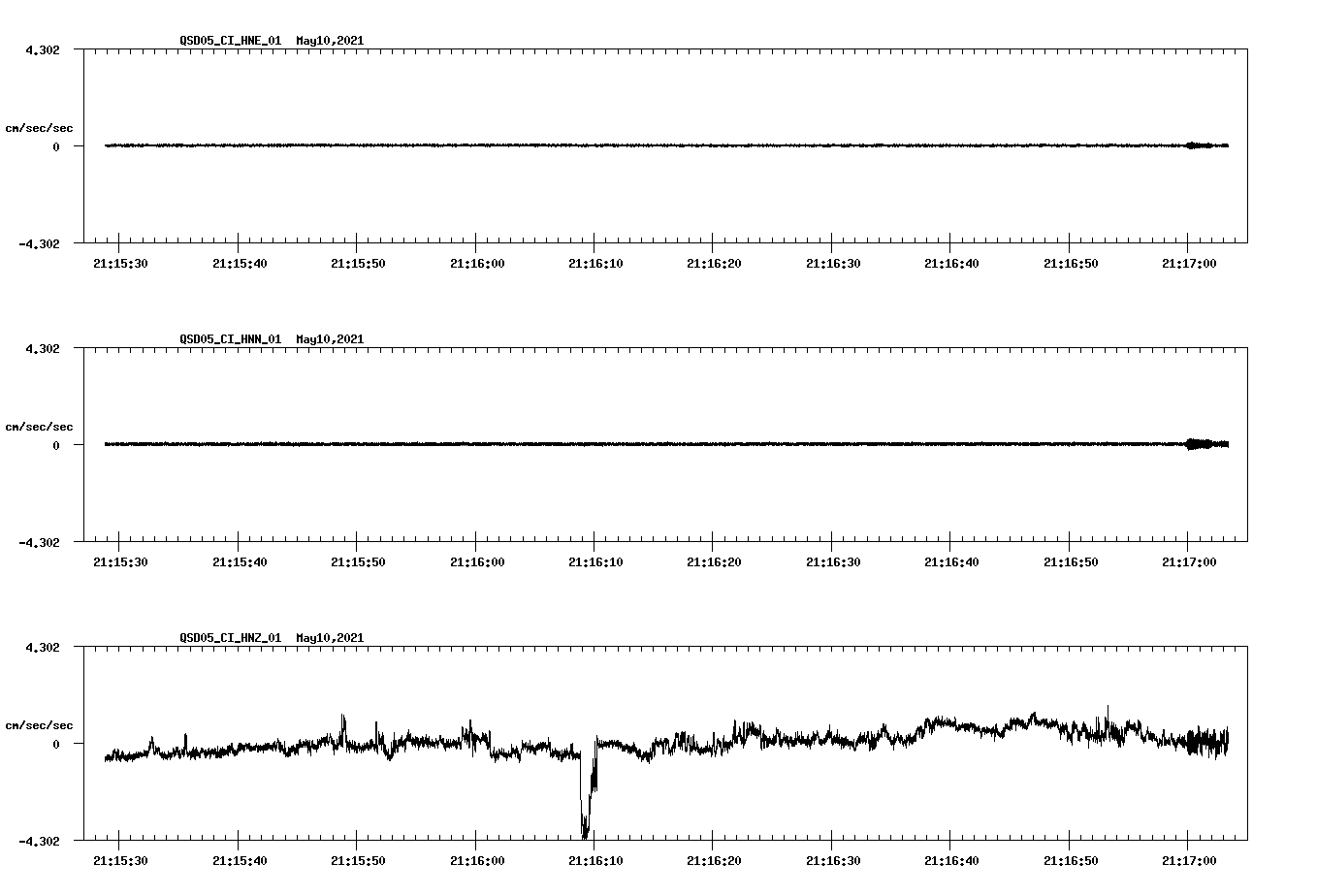Select the QSD05_CI_HNN_01 trace label

click(x=230, y=340)
